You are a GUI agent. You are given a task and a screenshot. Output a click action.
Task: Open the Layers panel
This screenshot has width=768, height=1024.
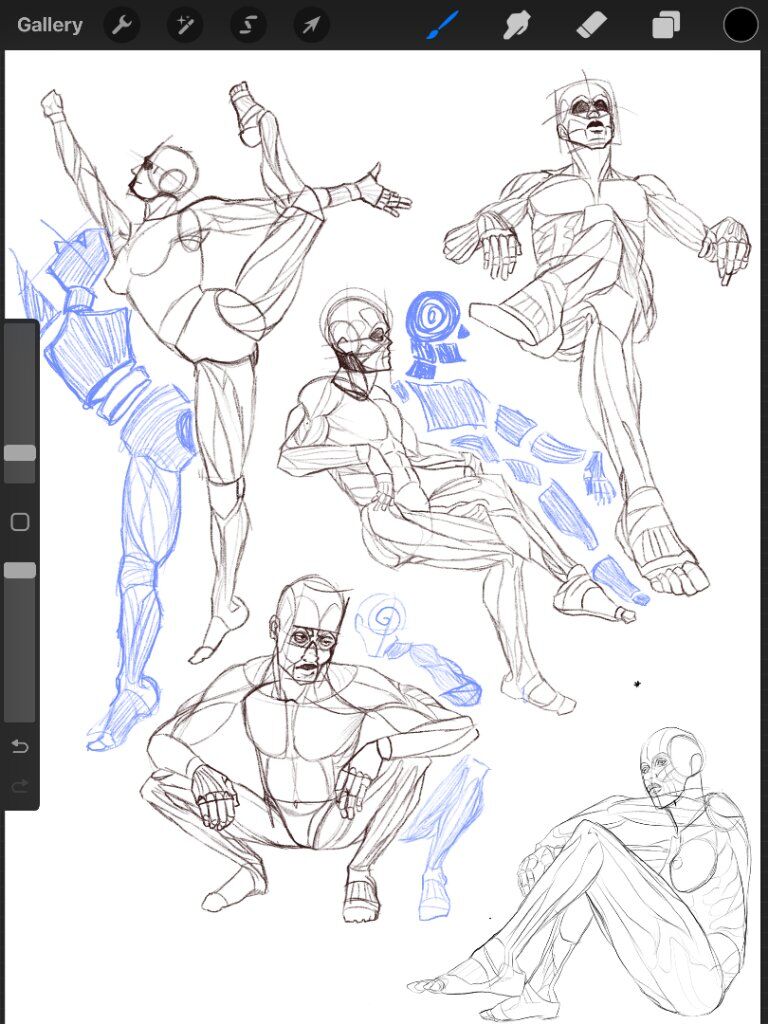666,25
